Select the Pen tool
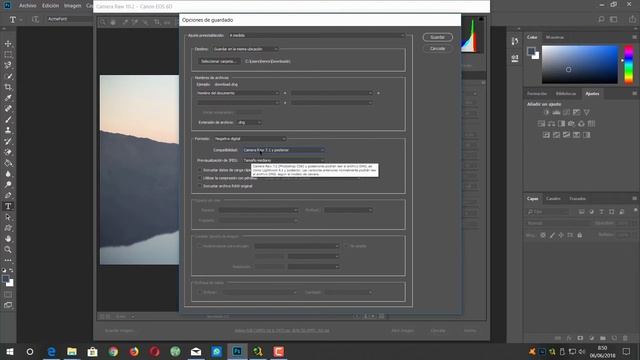 click(8, 196)
